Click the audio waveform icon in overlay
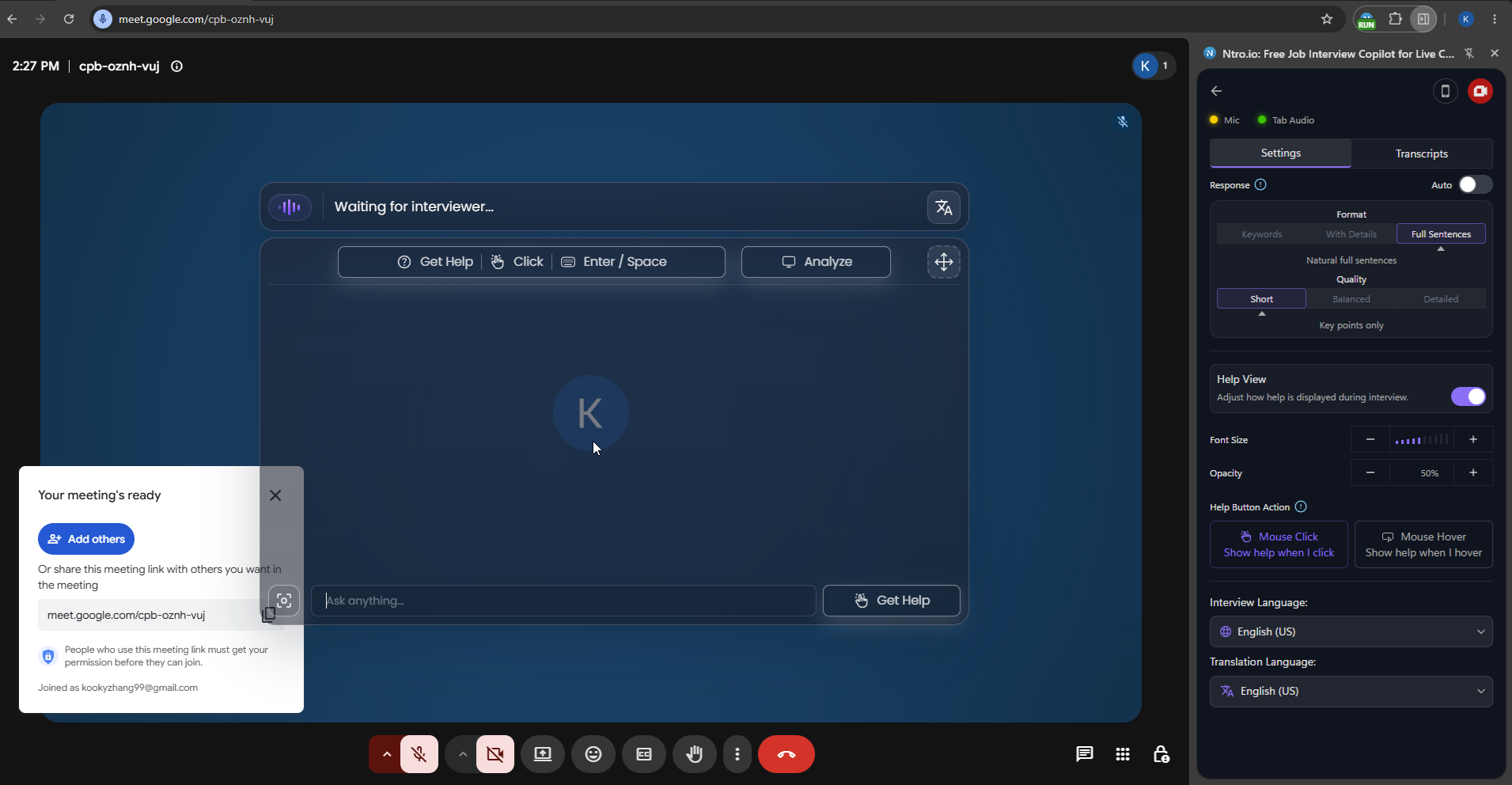1512x785 pixels. 290,207
